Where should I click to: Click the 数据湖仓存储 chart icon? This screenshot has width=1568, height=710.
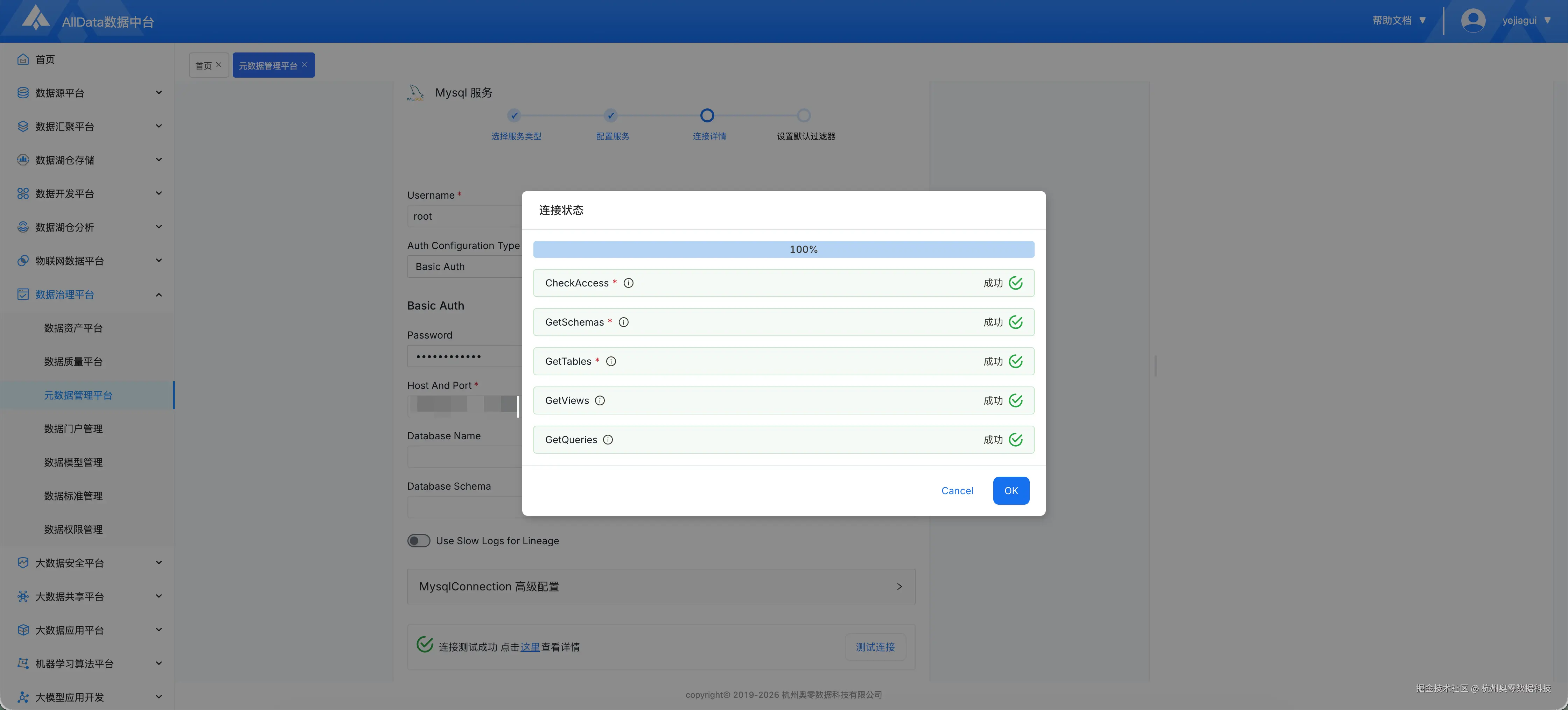pos(23,159)
